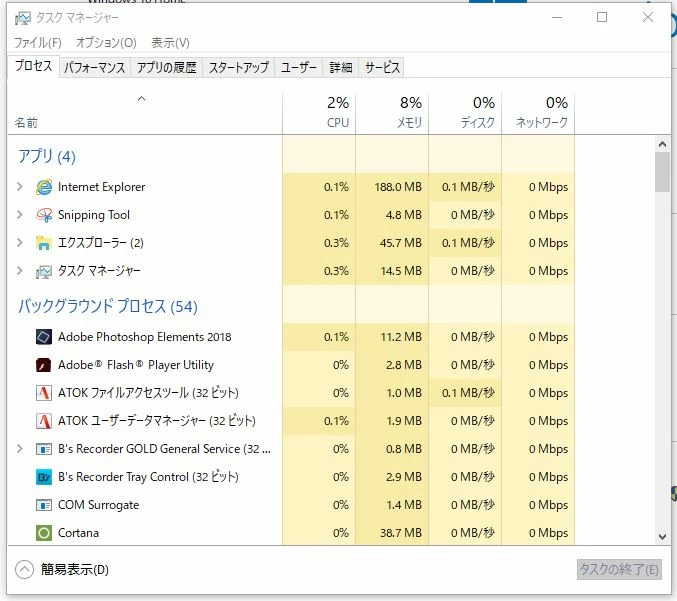Click the Adobe Photoshop Elements 2018 icon
677x601 pixels.
pyautogui.click(x=44, y=337)
